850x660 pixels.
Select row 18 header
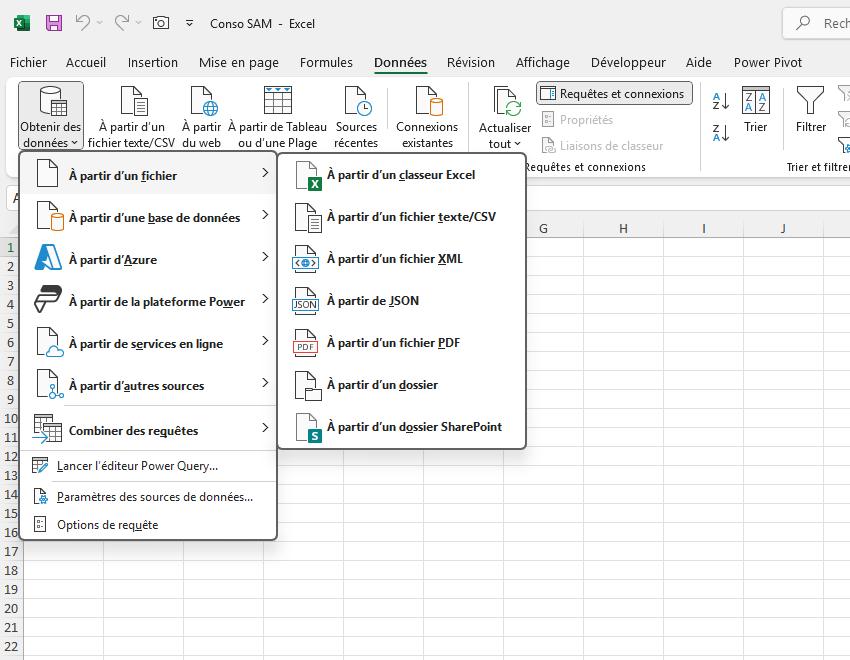click(x=11, y=571)
